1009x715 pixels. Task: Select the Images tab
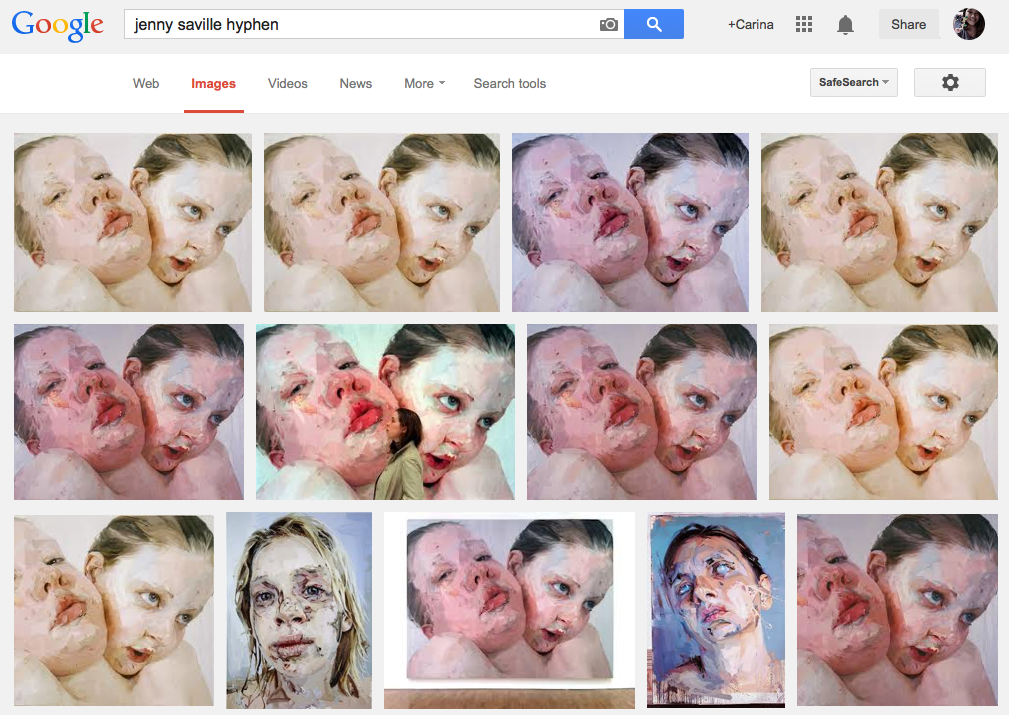pyautogui.click(x=213, y=84)
